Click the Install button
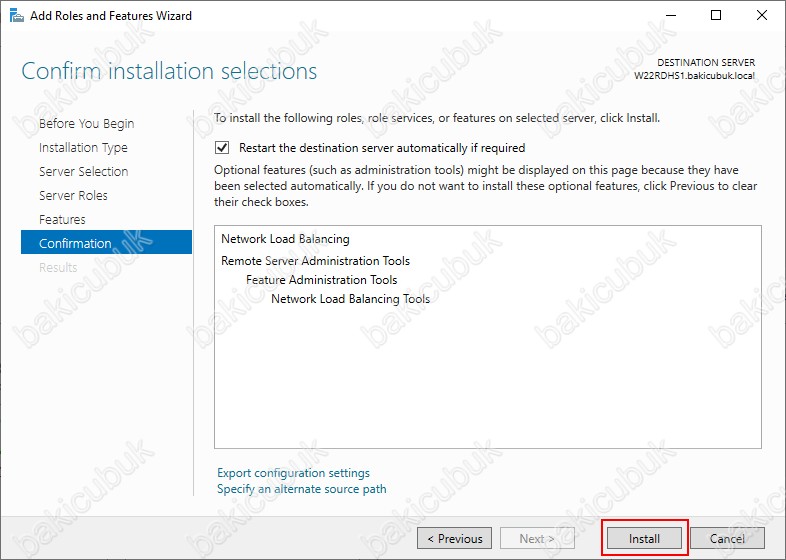786x560 pixels. click(x=644, y=538)
